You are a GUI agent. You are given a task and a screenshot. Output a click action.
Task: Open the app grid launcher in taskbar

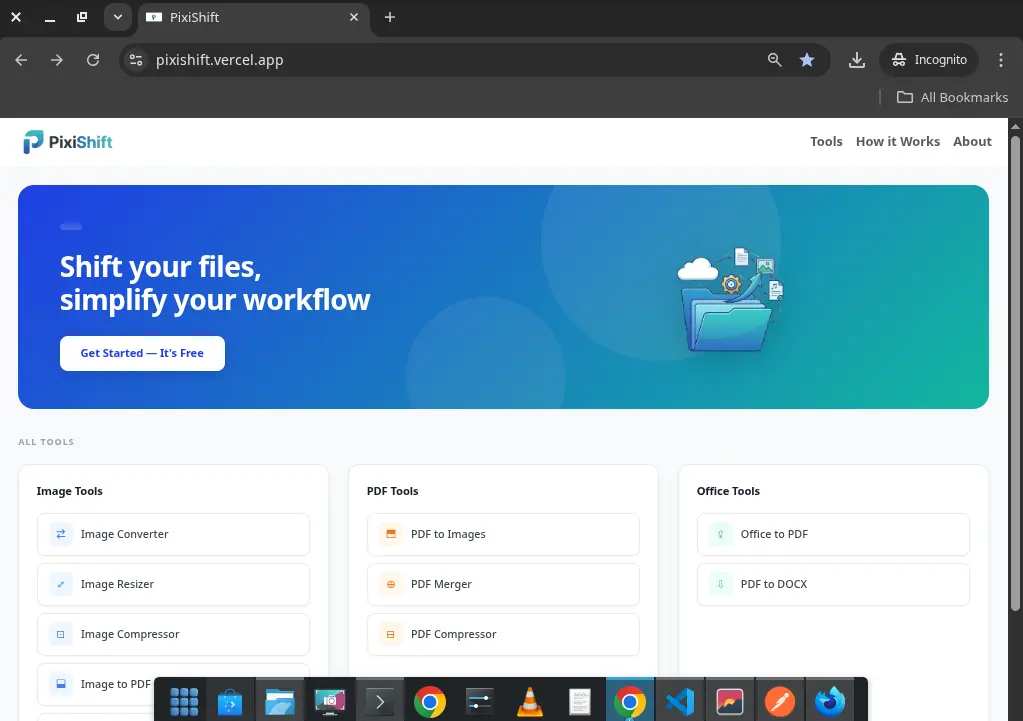pos(184,702)
